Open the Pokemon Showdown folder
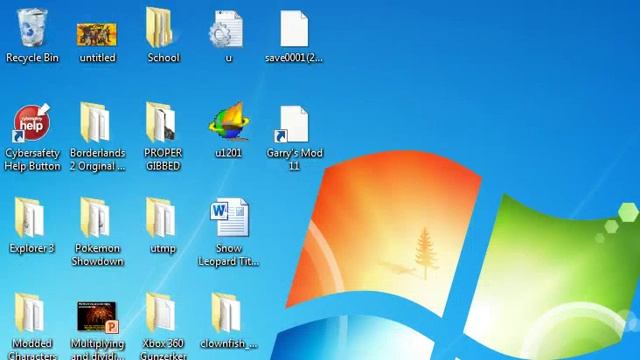 (x=96, y=218)
